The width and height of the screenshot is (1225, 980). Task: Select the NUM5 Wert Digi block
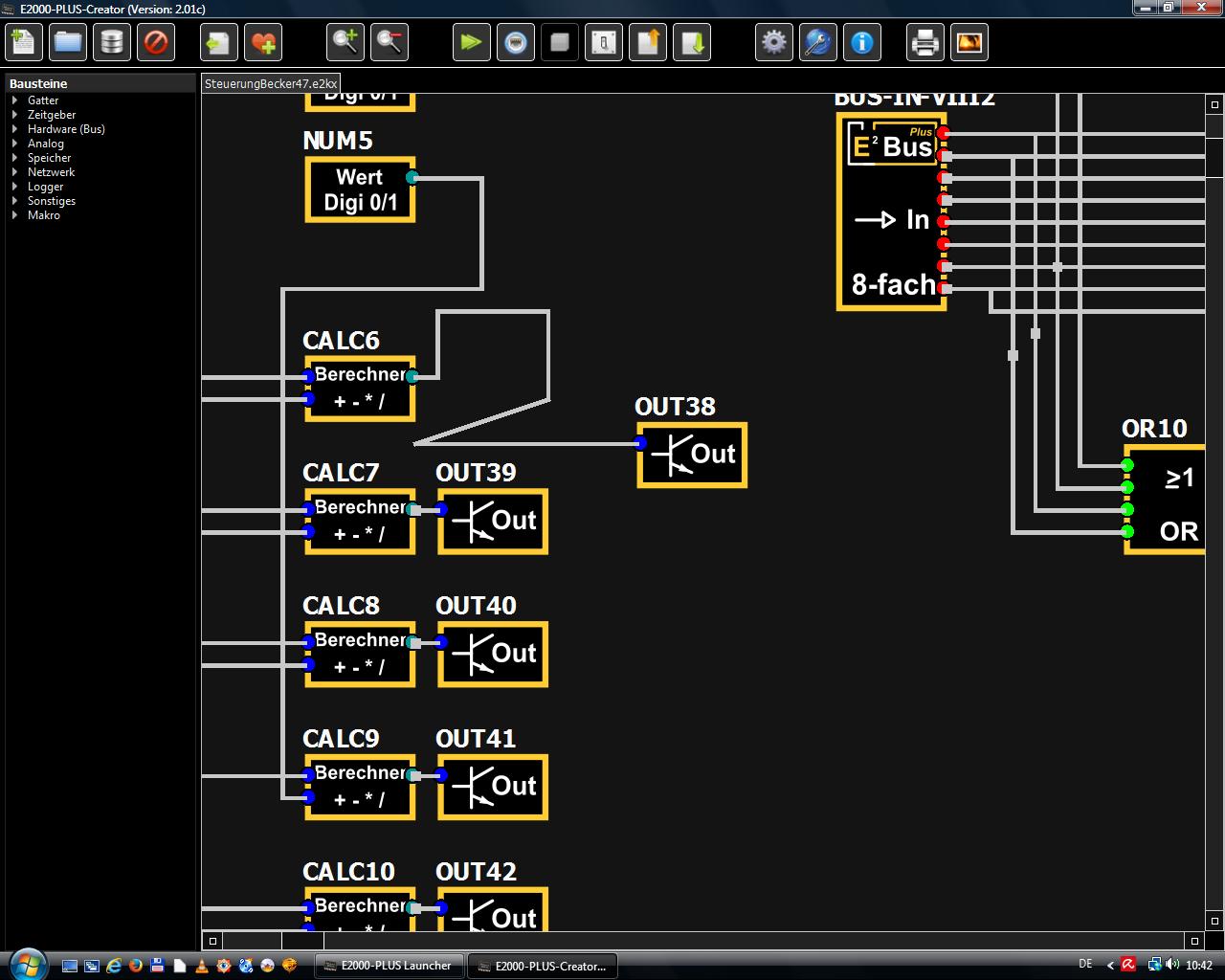click(x=360, y=189)
